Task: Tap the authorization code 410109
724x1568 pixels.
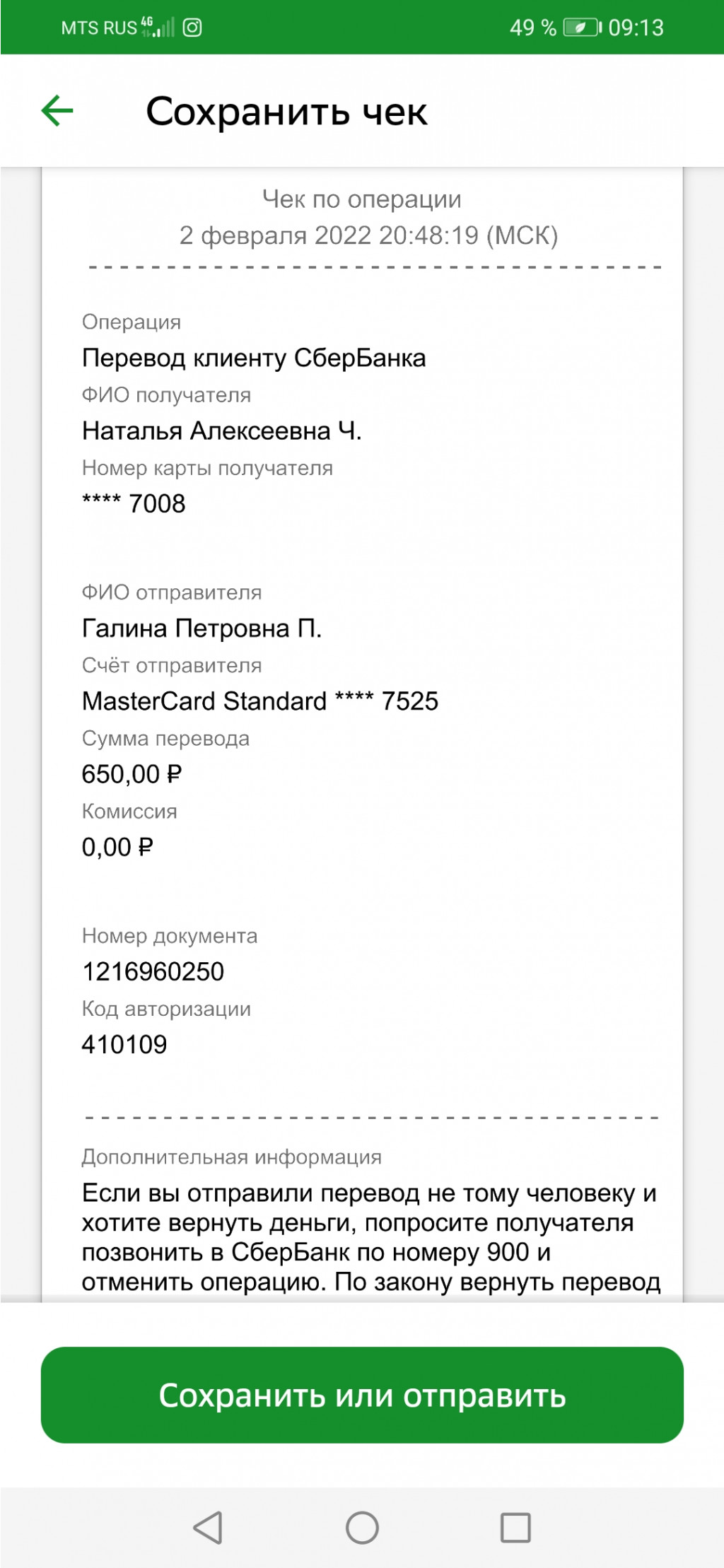Action: [x=124, y=1044]
